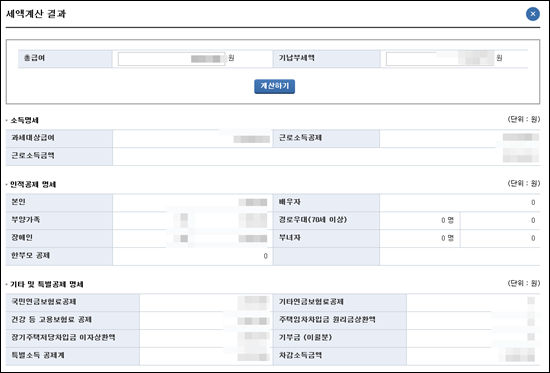Image resolution: width=550 pixels, height=373 pixels.
Task: Click the 주택임차차입금 원리금상환액 label
Action: 327,320
